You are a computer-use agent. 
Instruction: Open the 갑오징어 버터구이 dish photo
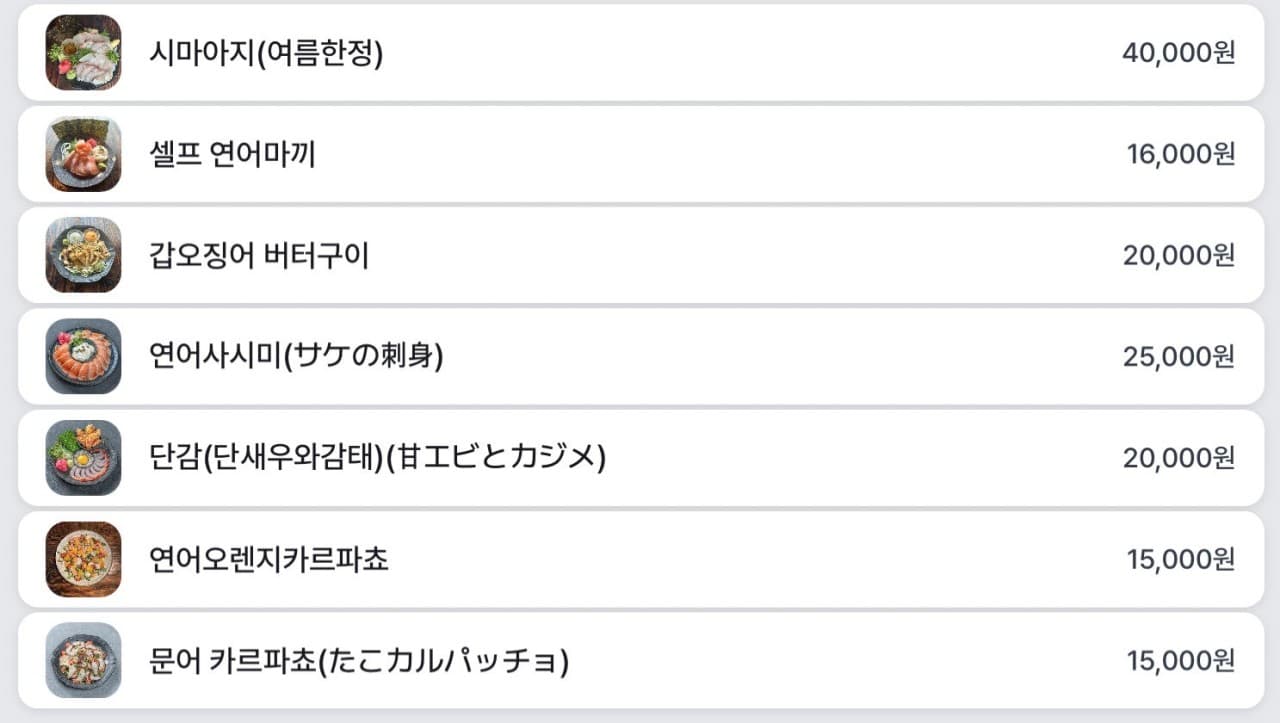pyautogui.click(x=83, y=255)
